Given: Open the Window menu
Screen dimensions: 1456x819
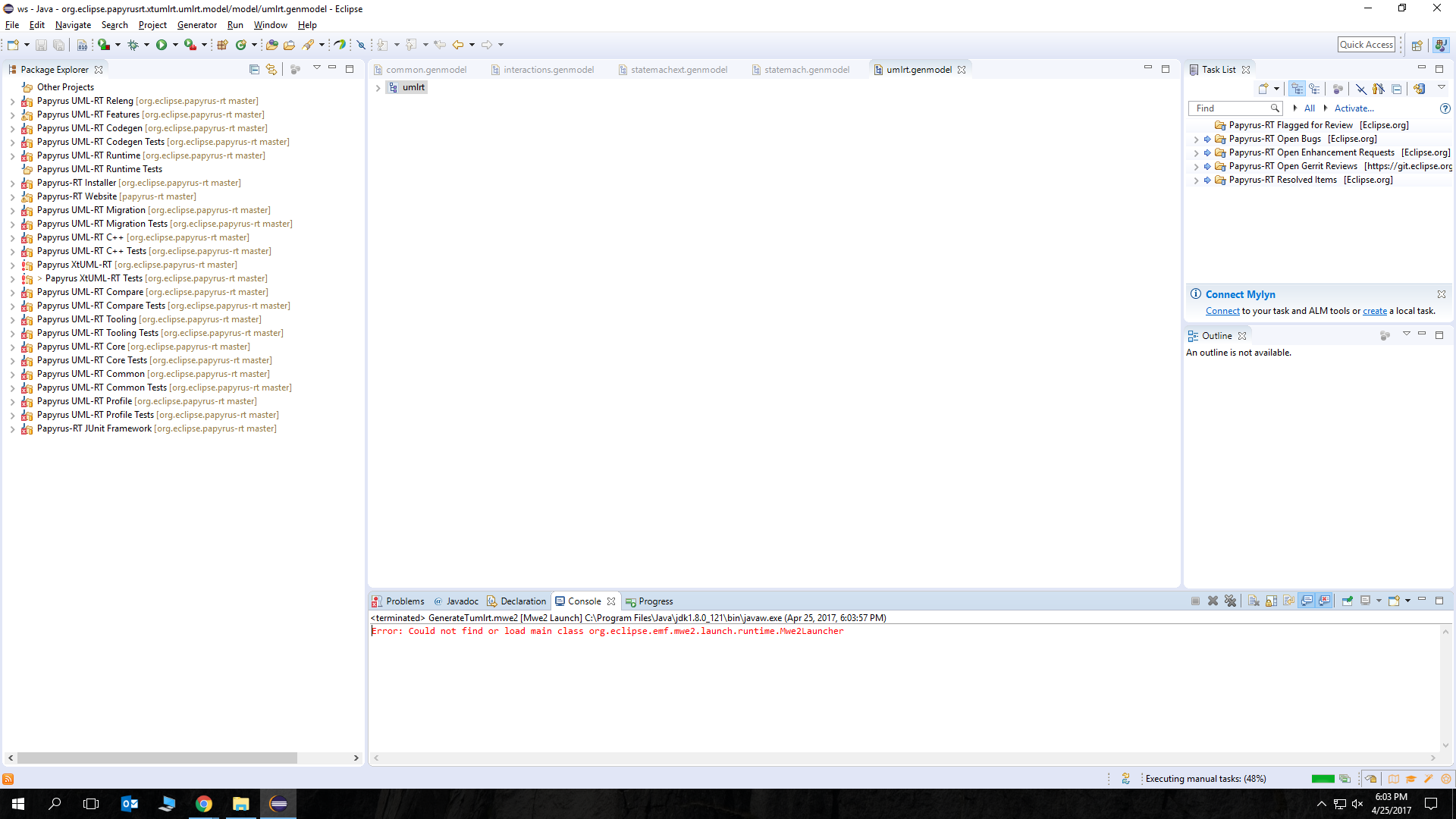Looking at the screenshot, I should click(270, 25).
